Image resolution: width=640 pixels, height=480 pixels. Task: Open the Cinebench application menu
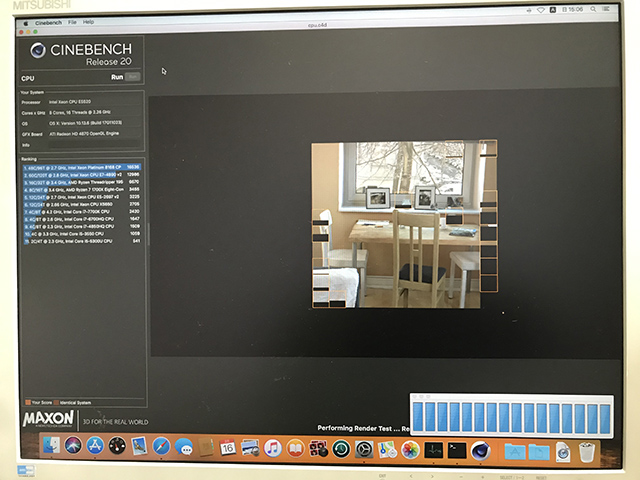click(x=48, y=23)
